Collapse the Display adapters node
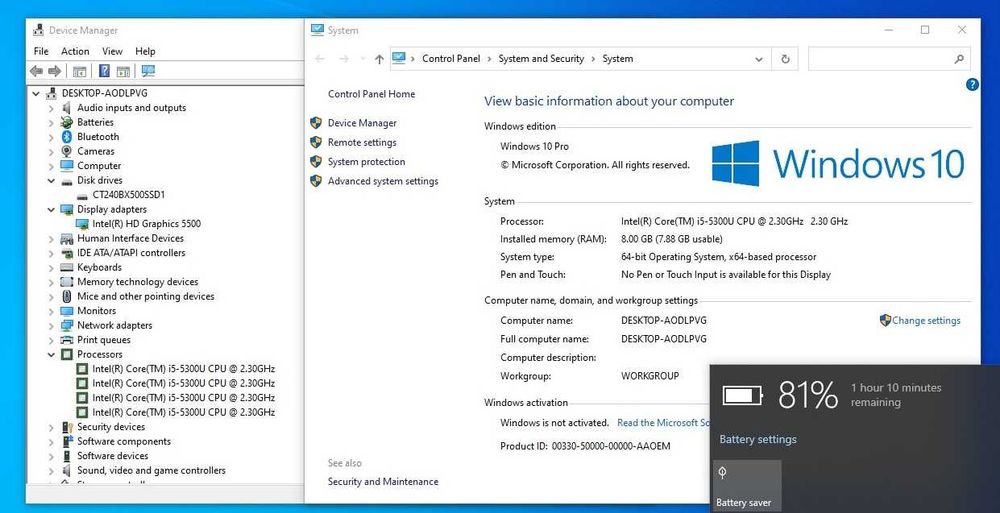Viewport: 1000px width, 513px height. [51, 209]
